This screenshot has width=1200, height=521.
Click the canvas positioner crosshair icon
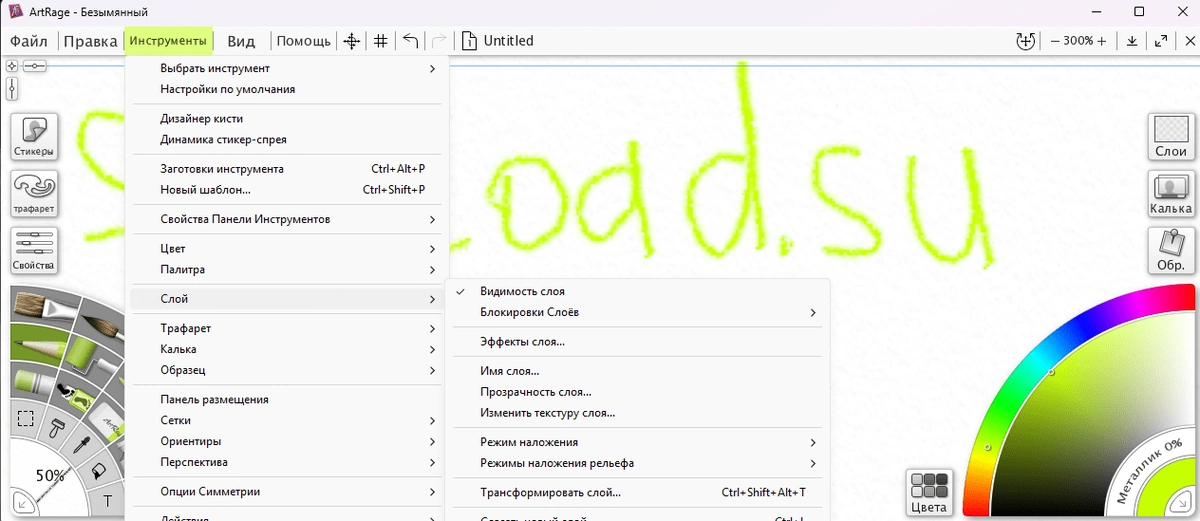click(x=351, y=41)
